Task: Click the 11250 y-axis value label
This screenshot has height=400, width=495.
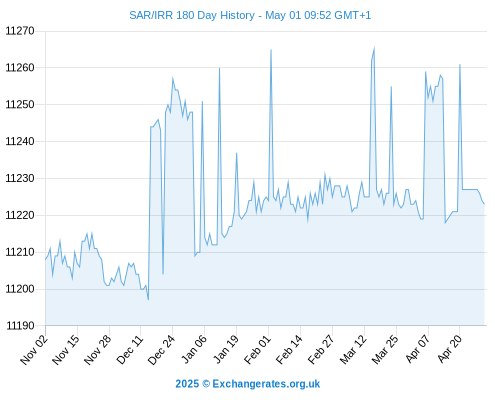Action: (x=20, y=105)
